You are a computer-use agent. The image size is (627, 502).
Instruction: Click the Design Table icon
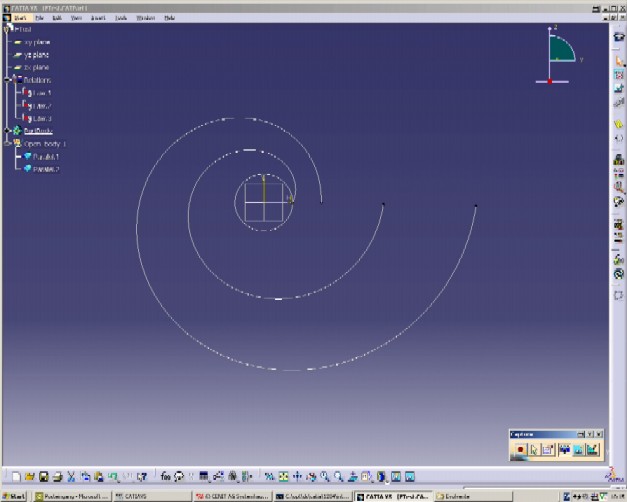coord(204,476)
